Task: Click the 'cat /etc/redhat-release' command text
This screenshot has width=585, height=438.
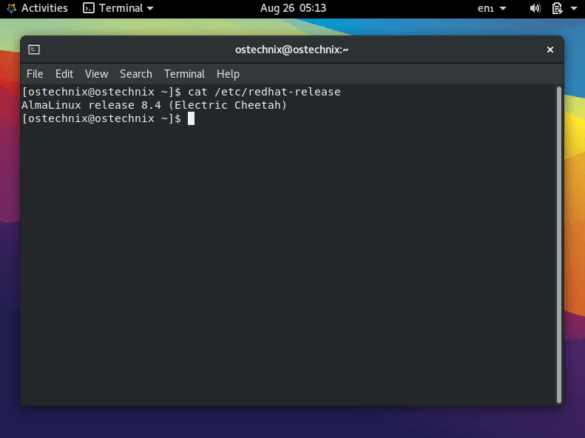Action: [264, 92]
